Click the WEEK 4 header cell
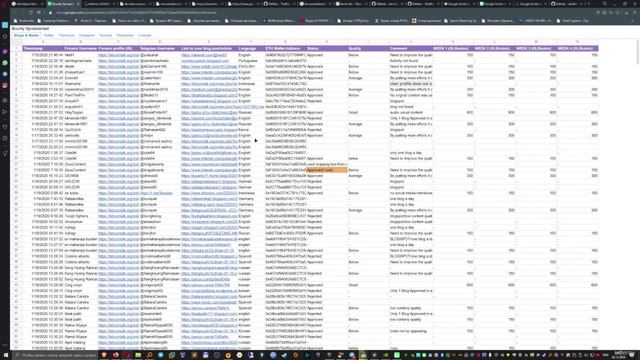Image resolution: width=640 pixels, height=360 pixels. [x=578, y=48]
